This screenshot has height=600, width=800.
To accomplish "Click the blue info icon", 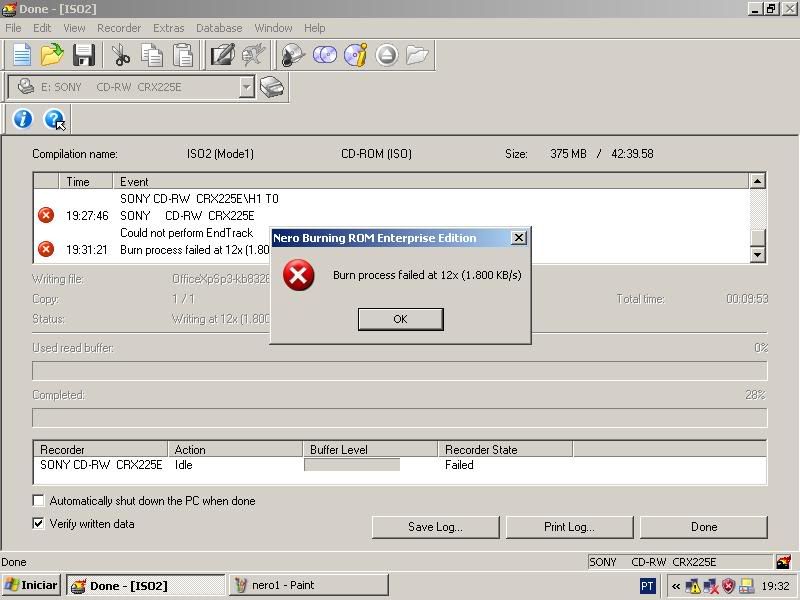I will pyautogui.click(x=22, y=119).
